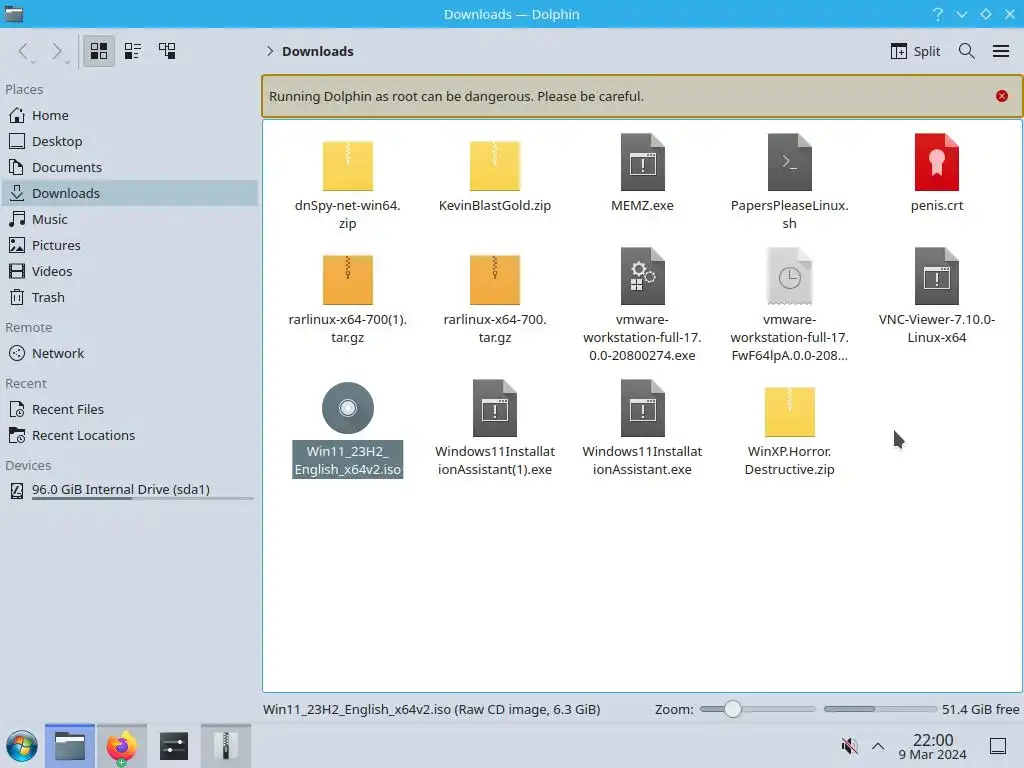Open the hamburger menu
The image size is (1024, 768).
pyautogui.click(x=1001, y=51)
